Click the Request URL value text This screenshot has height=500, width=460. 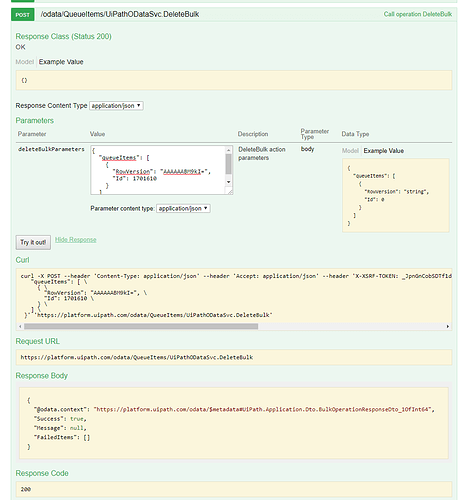point(137,357)
